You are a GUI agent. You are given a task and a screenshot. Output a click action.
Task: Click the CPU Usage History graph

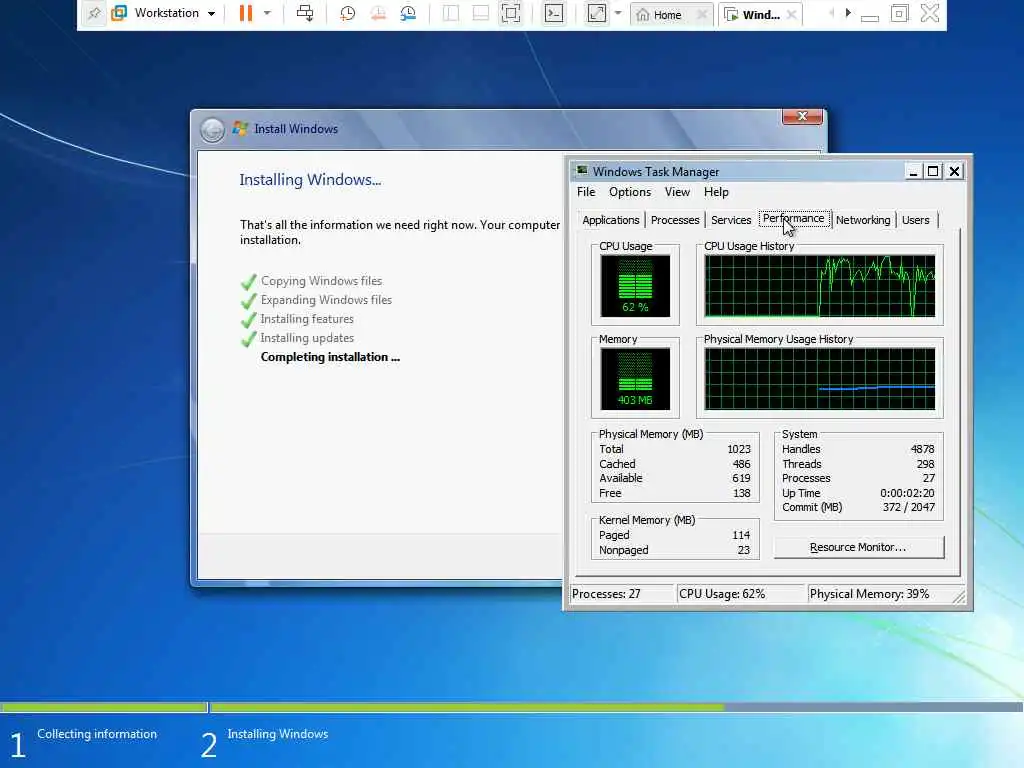pos(820,286)
